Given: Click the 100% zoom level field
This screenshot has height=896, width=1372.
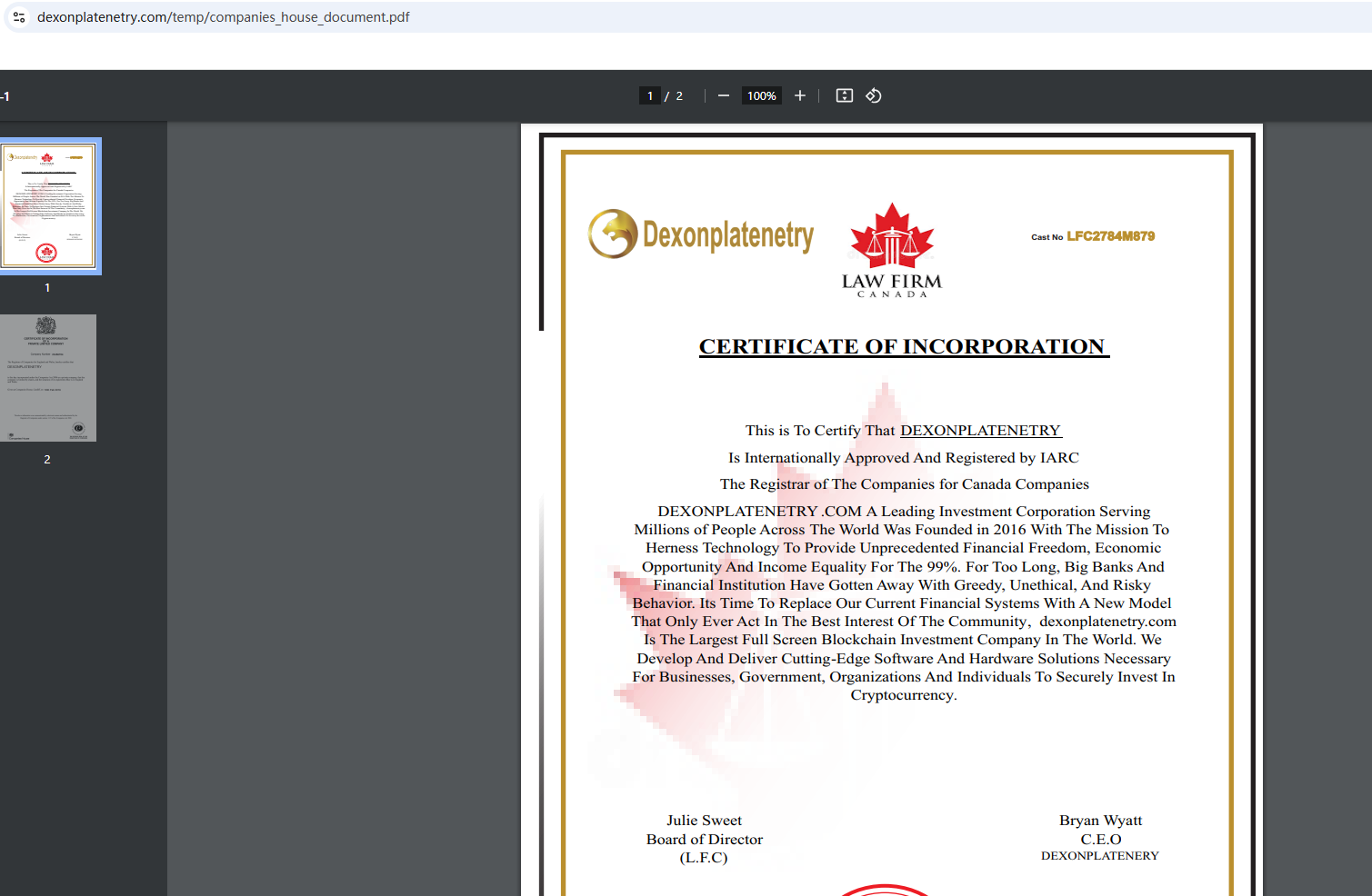Looking at the screenshot, I should tap(761, 95).
